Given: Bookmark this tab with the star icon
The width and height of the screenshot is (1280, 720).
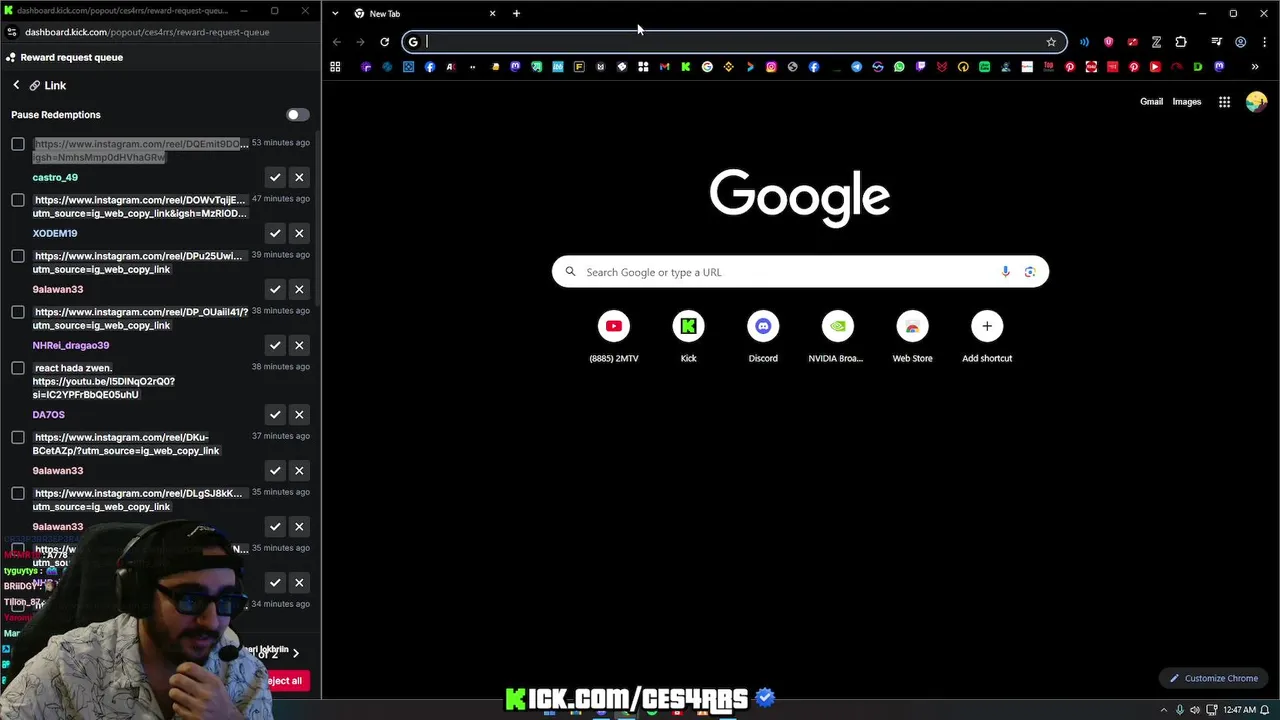Looking at the screenshot, I should 1051,42.
